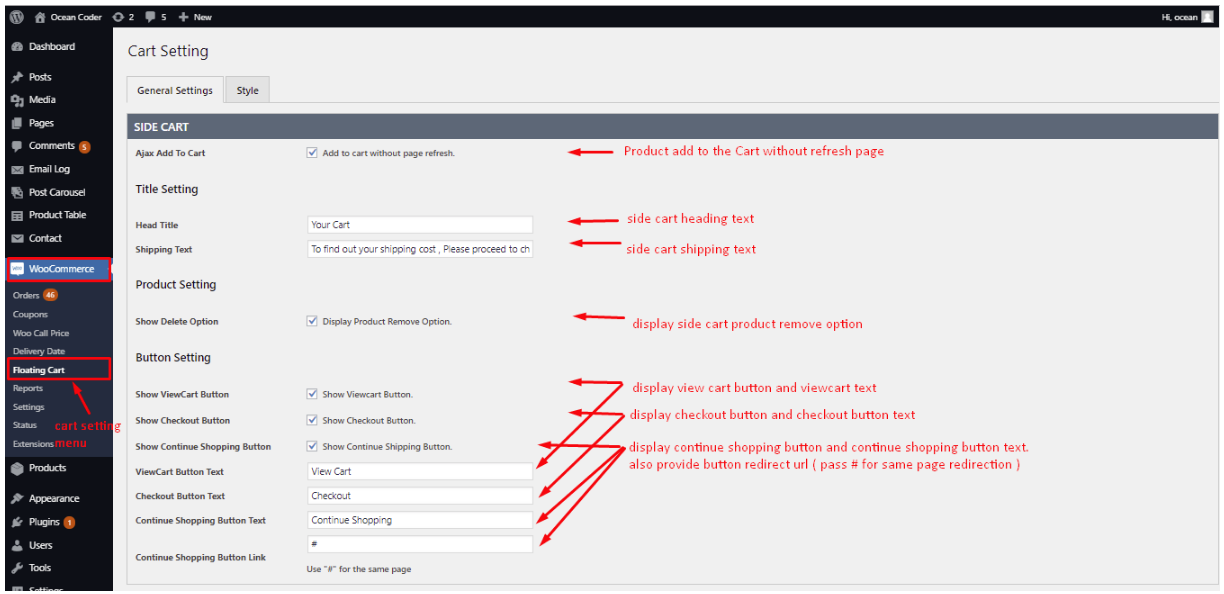This screenshot has height=594, width=1224.
Task: Click the WordPress logo icon
Action: coord(16,17)
